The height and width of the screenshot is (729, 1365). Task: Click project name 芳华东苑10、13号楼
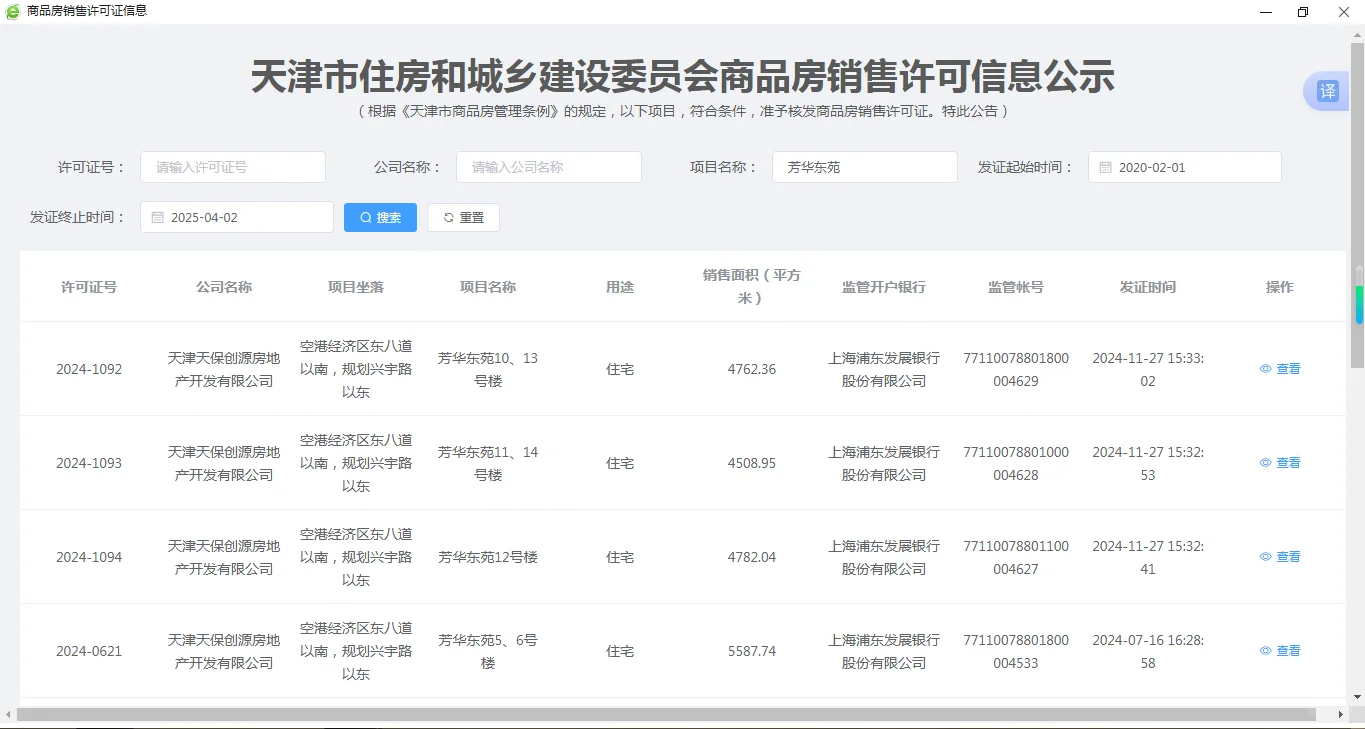pyautogui.click(x=488, y=369)
